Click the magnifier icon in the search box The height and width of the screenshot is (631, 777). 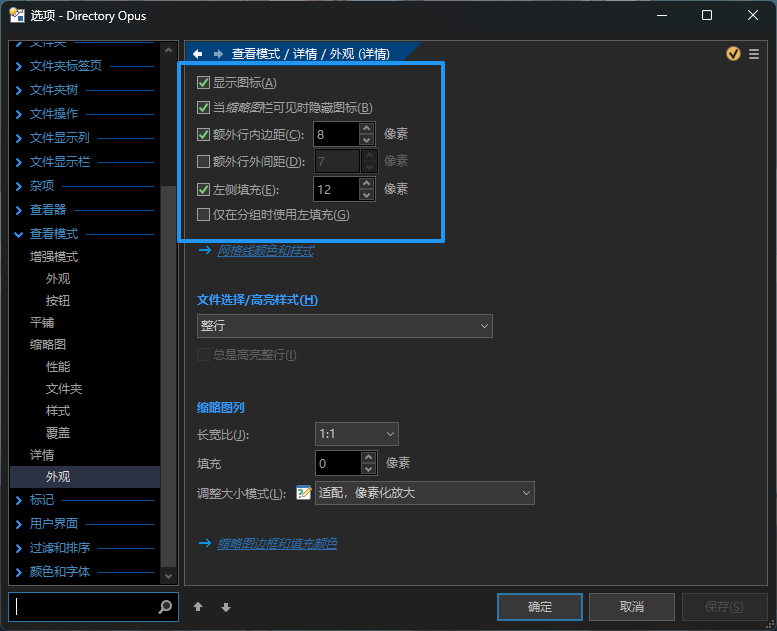click(x=165, y=607)
